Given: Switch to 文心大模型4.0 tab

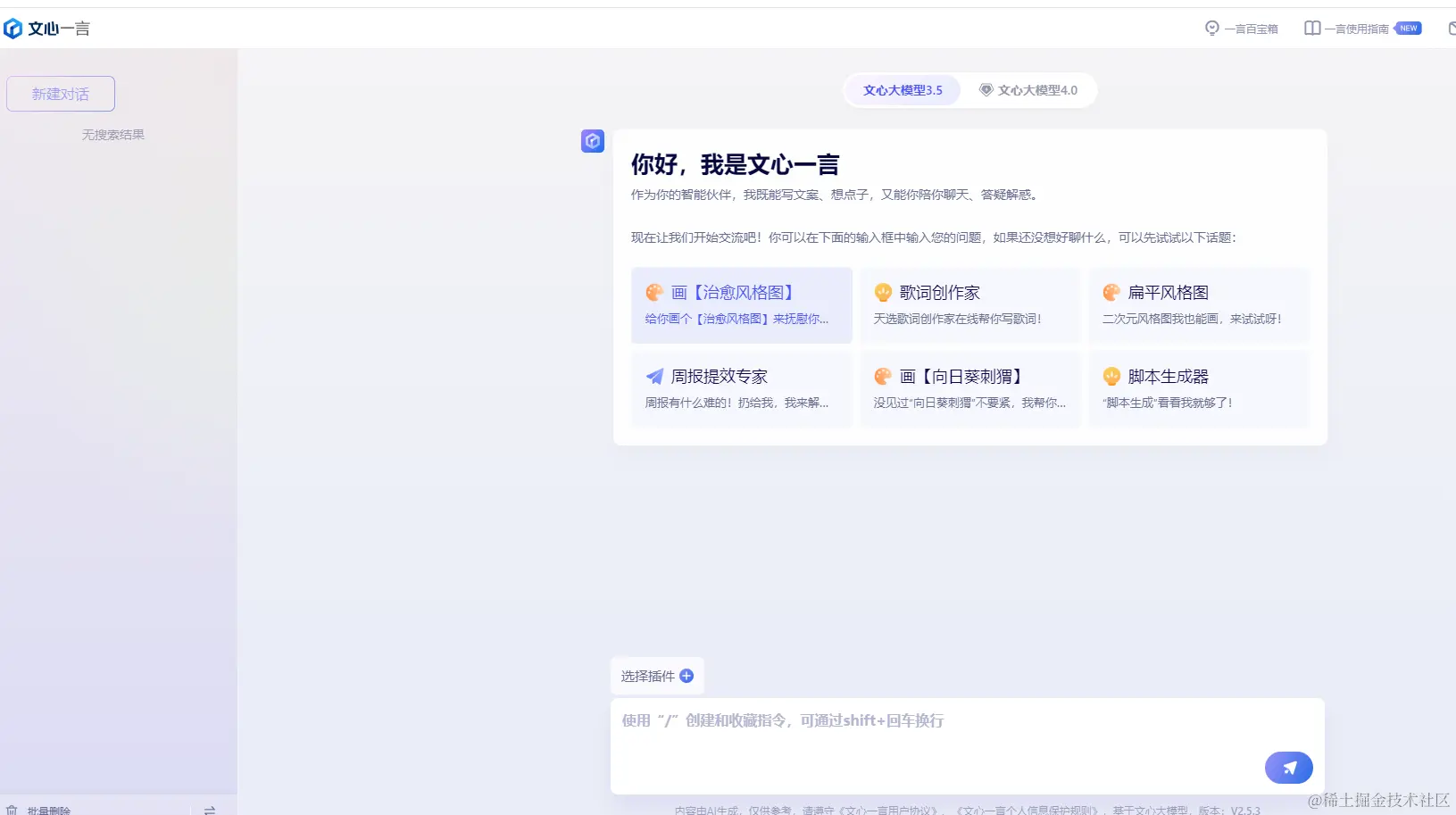Looking at the screenshot, I should click(x=1028, y=90).
